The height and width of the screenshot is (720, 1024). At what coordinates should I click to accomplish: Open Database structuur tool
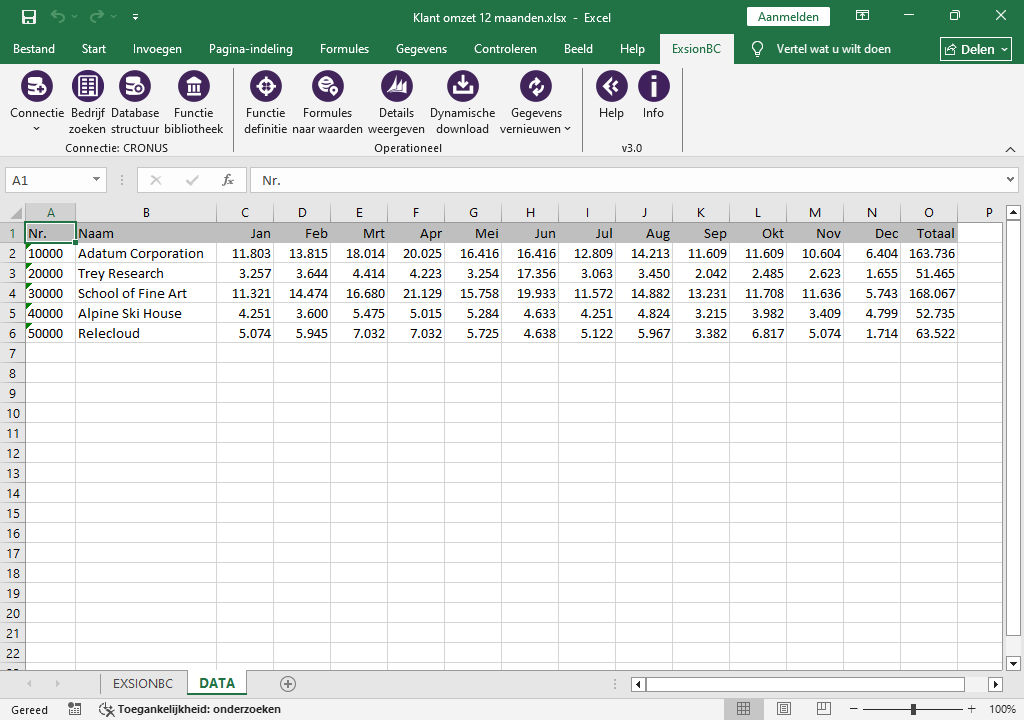(x=135, y=86)
